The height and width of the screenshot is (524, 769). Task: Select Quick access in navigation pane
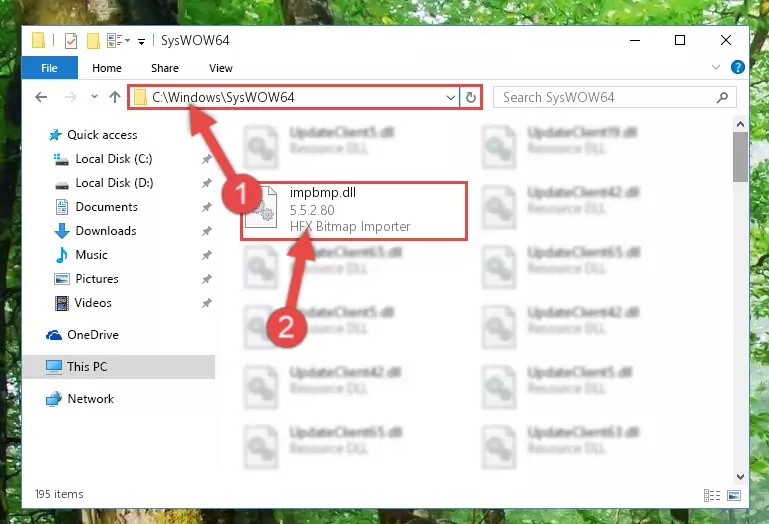click(x=102, y=135)
